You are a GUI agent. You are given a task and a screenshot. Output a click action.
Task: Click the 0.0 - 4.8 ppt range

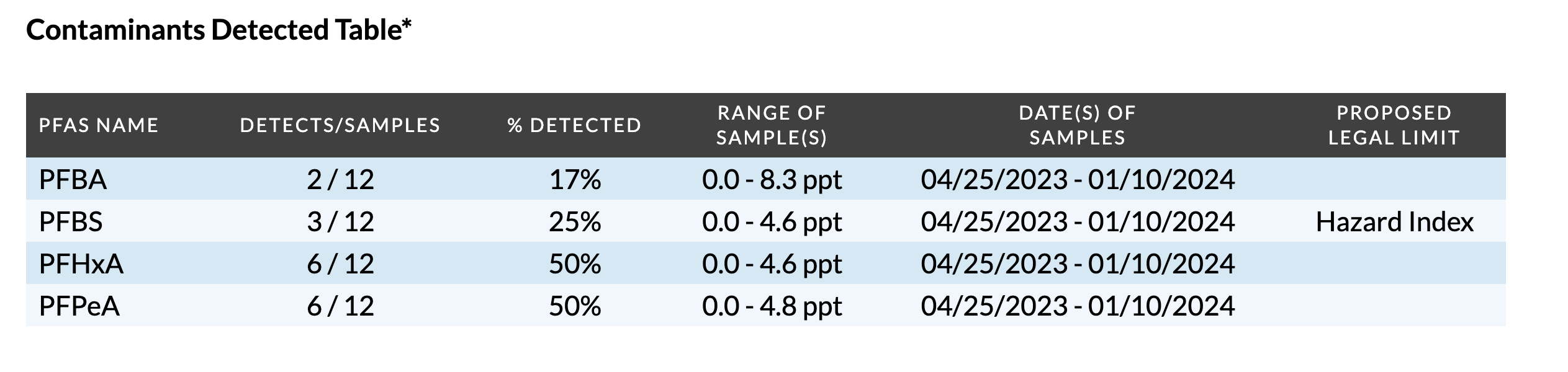[772, 306]
